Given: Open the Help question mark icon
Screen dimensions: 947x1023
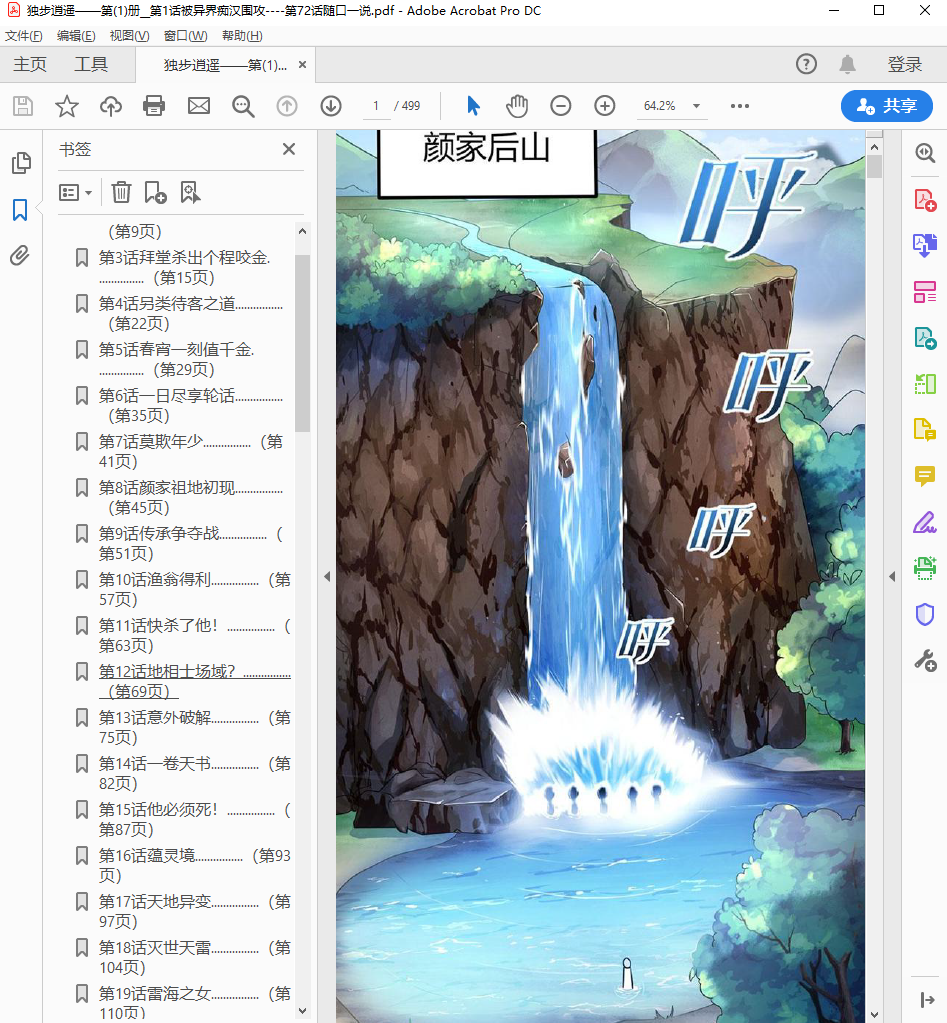Looking at the screenshot, I should (806, 64).
